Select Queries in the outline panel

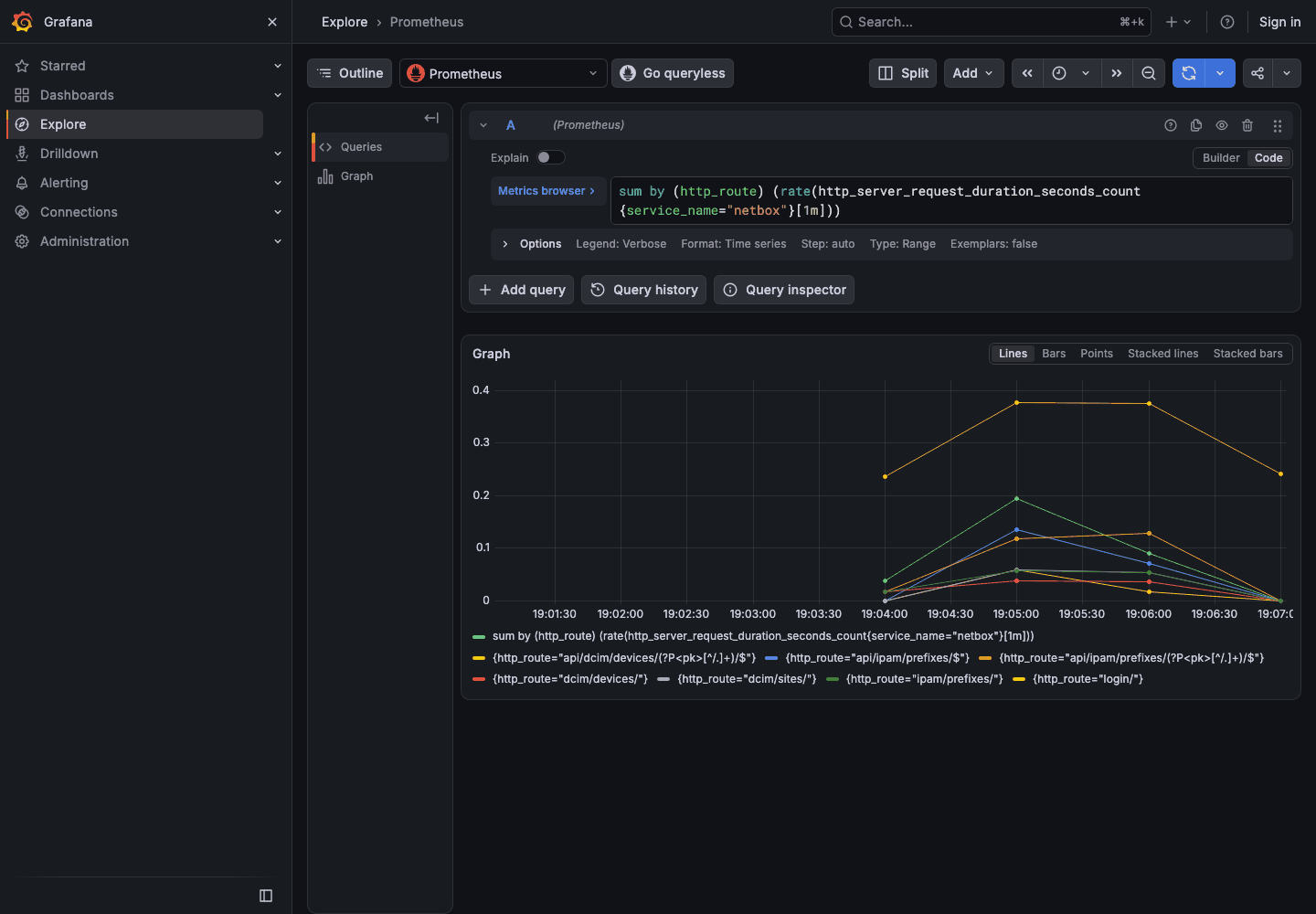pyautogui.click(x=380, y=147)
